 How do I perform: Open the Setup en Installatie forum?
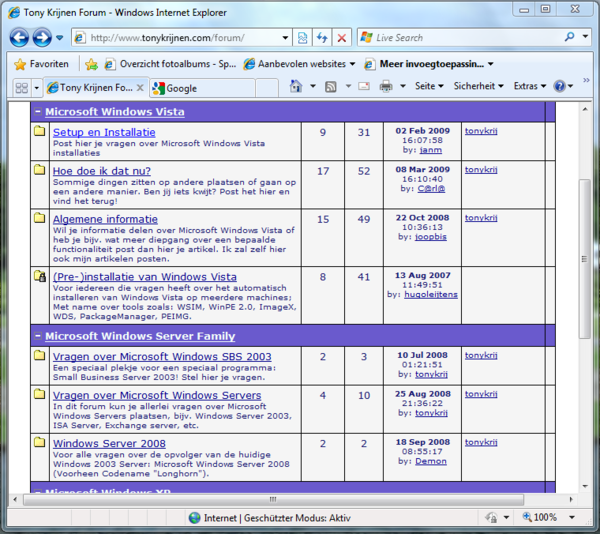pos(104,132)
